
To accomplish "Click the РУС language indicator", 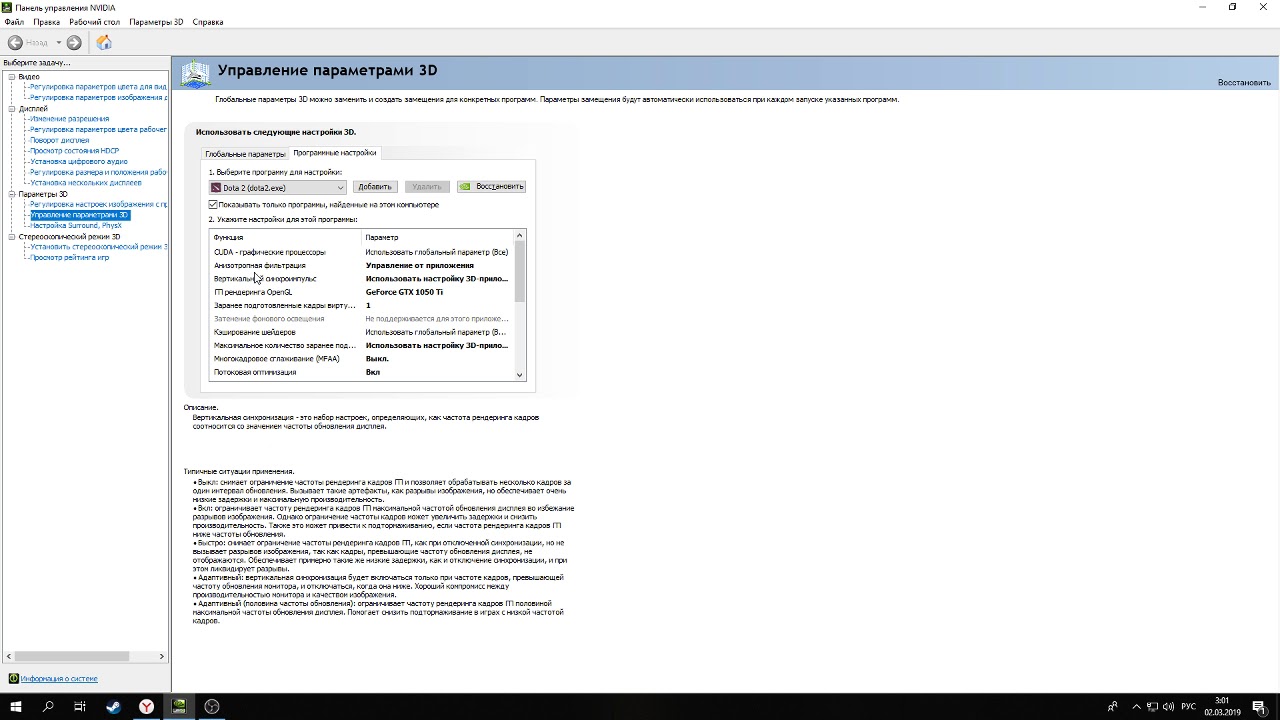I will click(x=1188, y=707).
